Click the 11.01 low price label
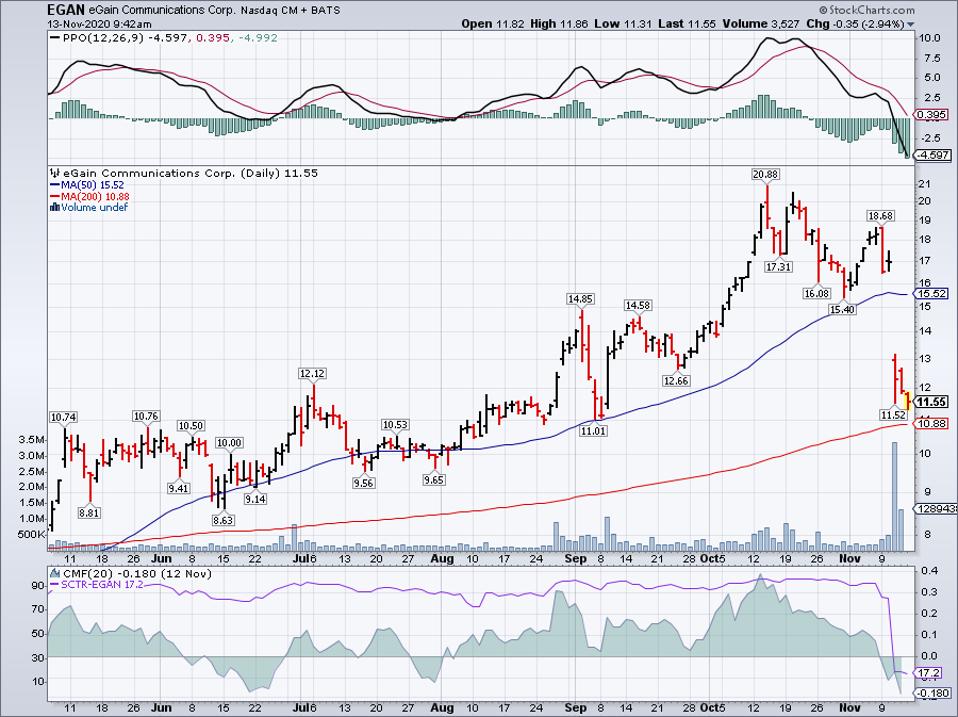 coord(593,430)
